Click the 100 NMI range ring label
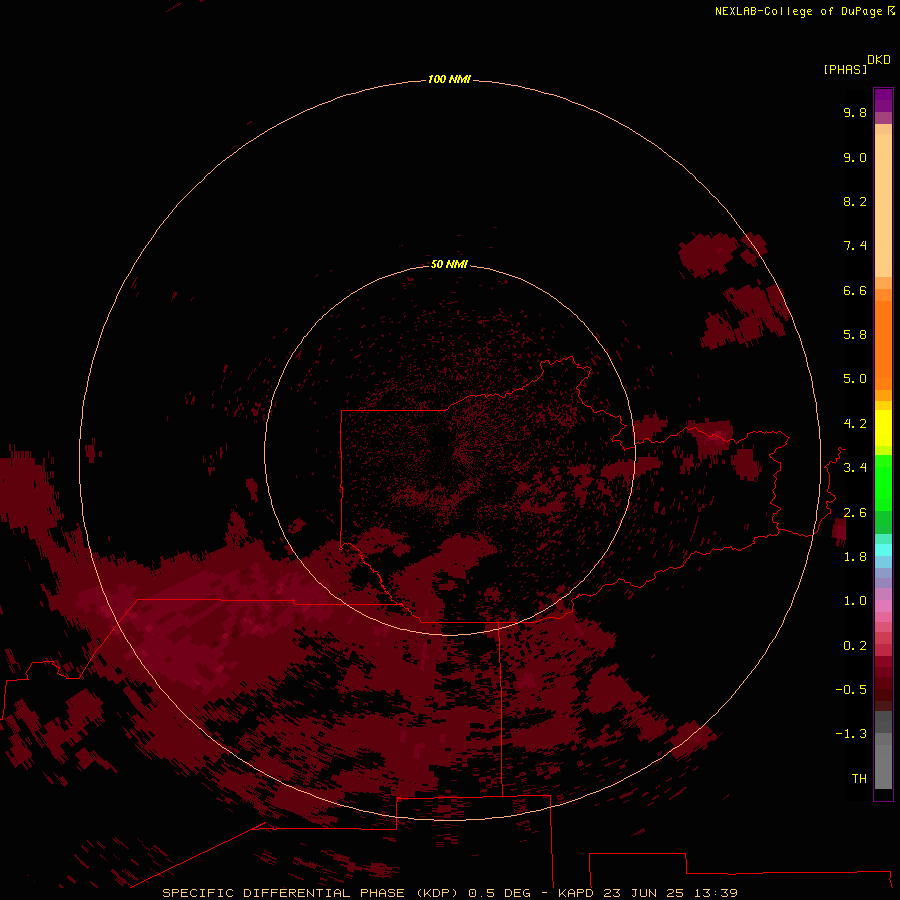 (x=449, y=79)
